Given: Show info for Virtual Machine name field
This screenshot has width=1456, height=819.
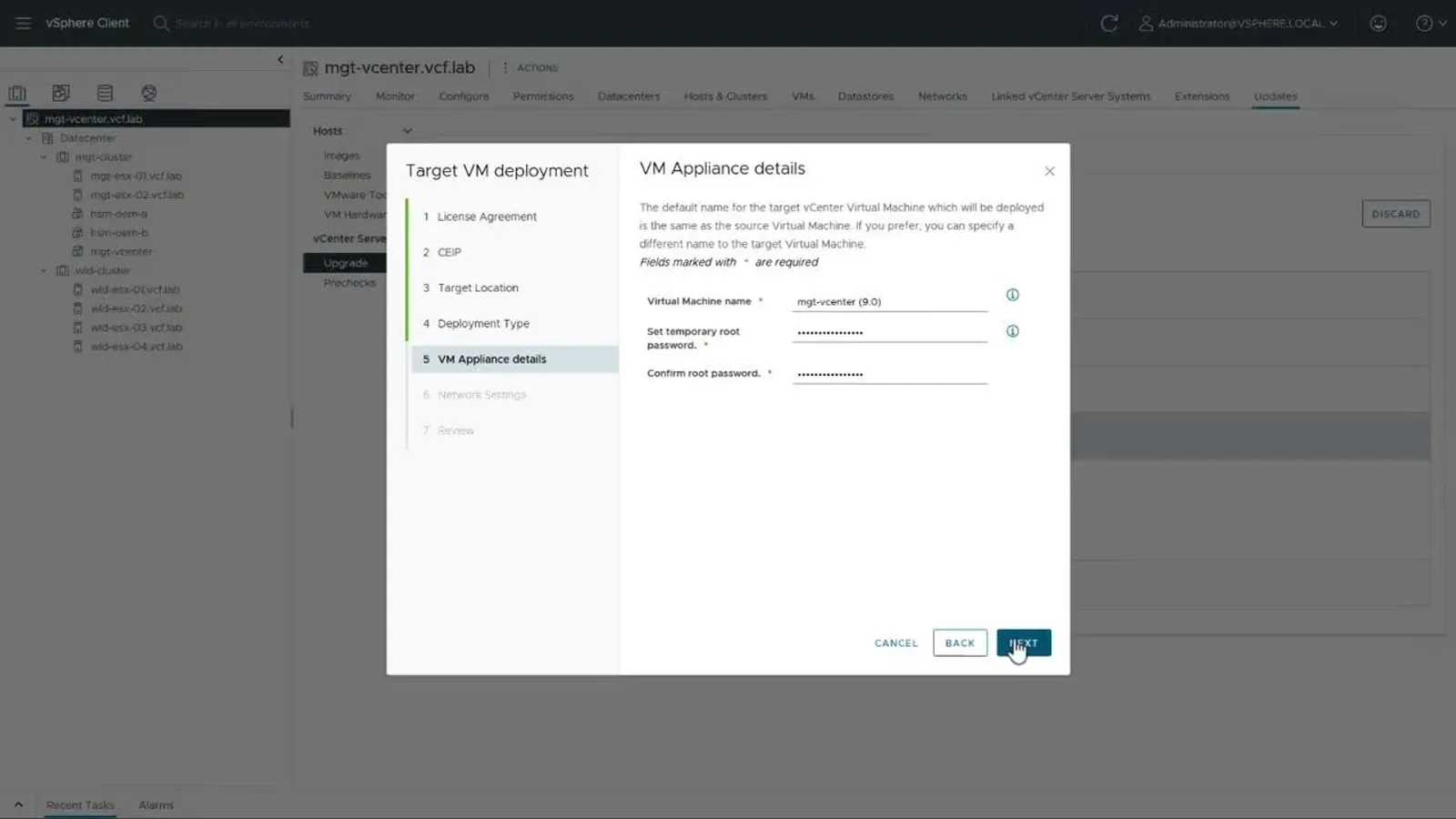Looking at the screenshot, I should (x=1012, y=295).
